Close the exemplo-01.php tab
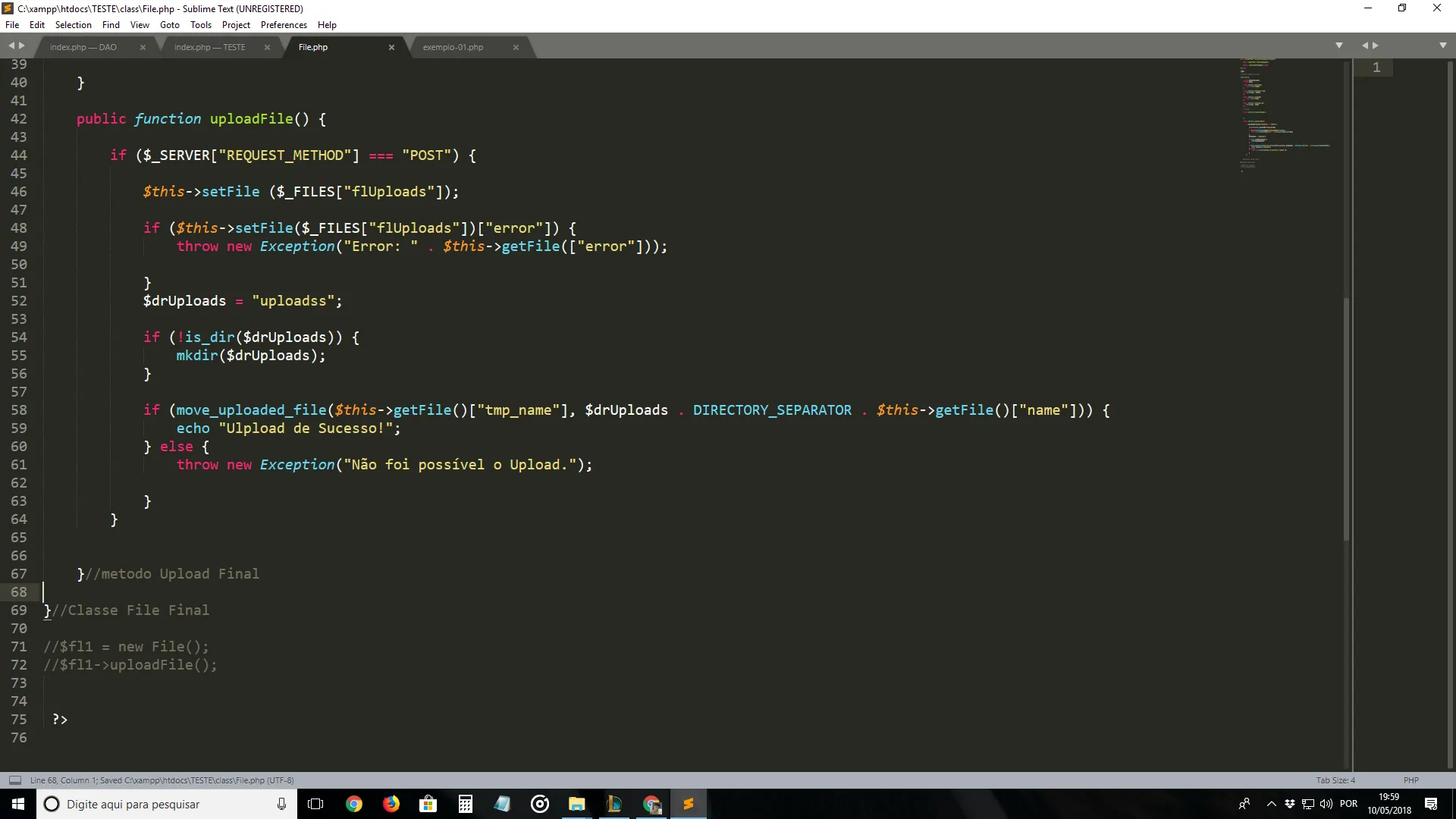This screenshot has width=1456, height=819. 516,47
